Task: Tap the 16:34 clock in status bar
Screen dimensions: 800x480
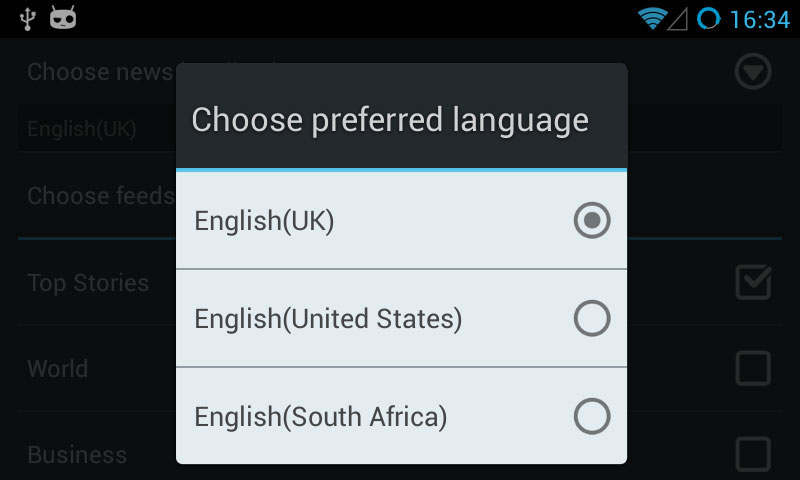Action: [760, 20]
